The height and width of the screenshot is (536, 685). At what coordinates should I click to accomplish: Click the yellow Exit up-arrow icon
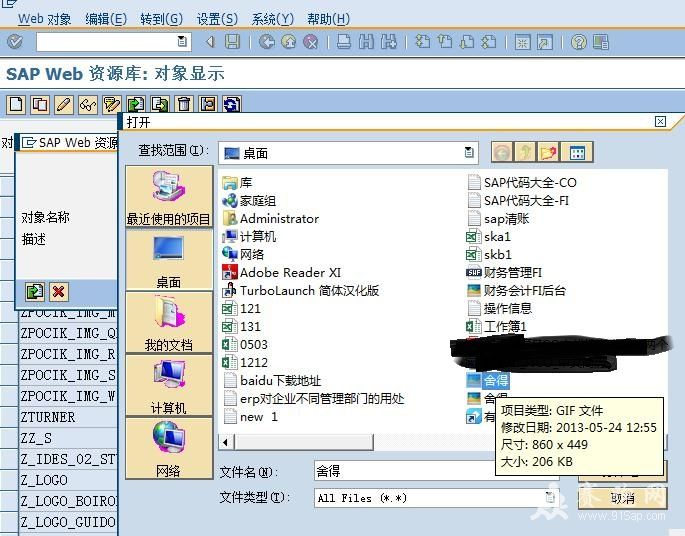click(x=288, y=42)
